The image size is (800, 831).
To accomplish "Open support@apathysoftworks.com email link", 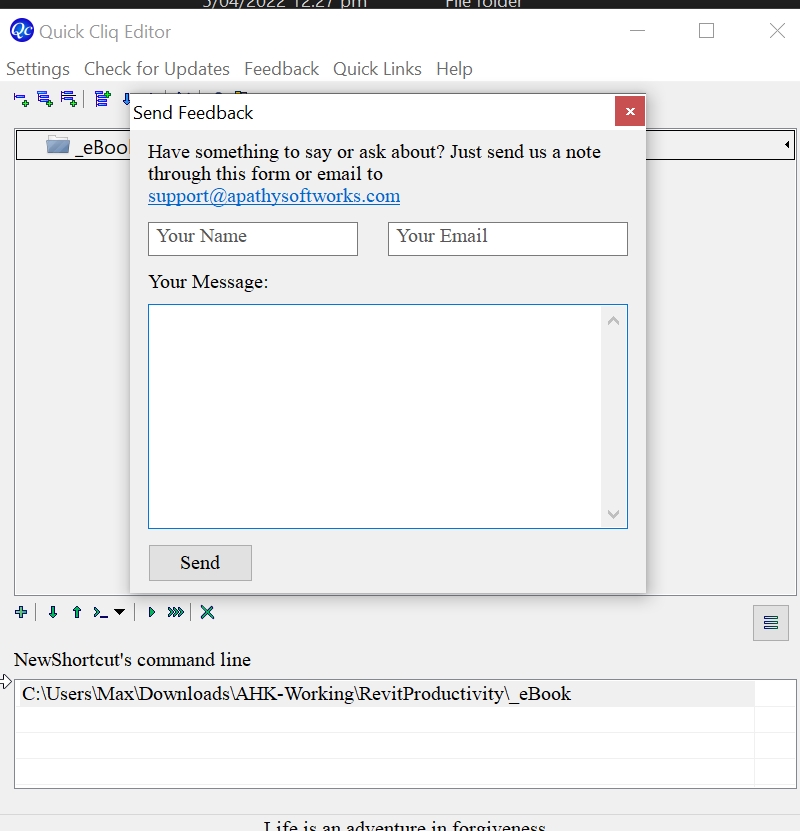I will point(274,196).
